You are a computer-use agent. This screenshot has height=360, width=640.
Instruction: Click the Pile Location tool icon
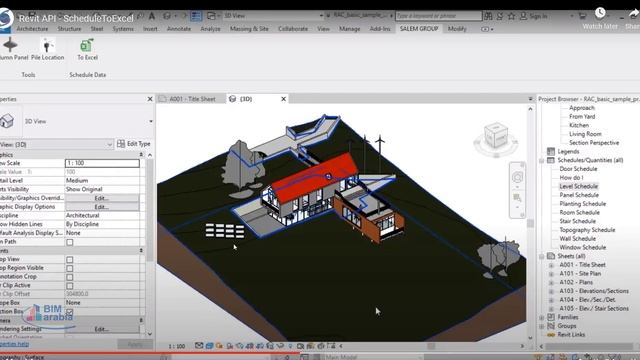(x=47, y=45)
